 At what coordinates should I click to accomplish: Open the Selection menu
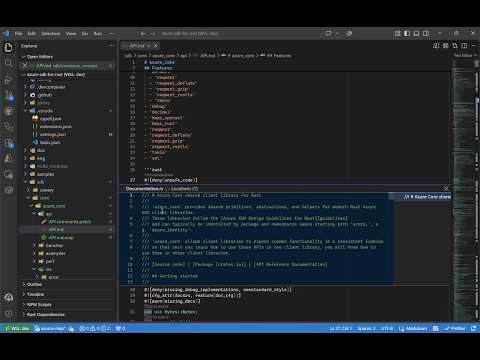[x=51, y=33]
